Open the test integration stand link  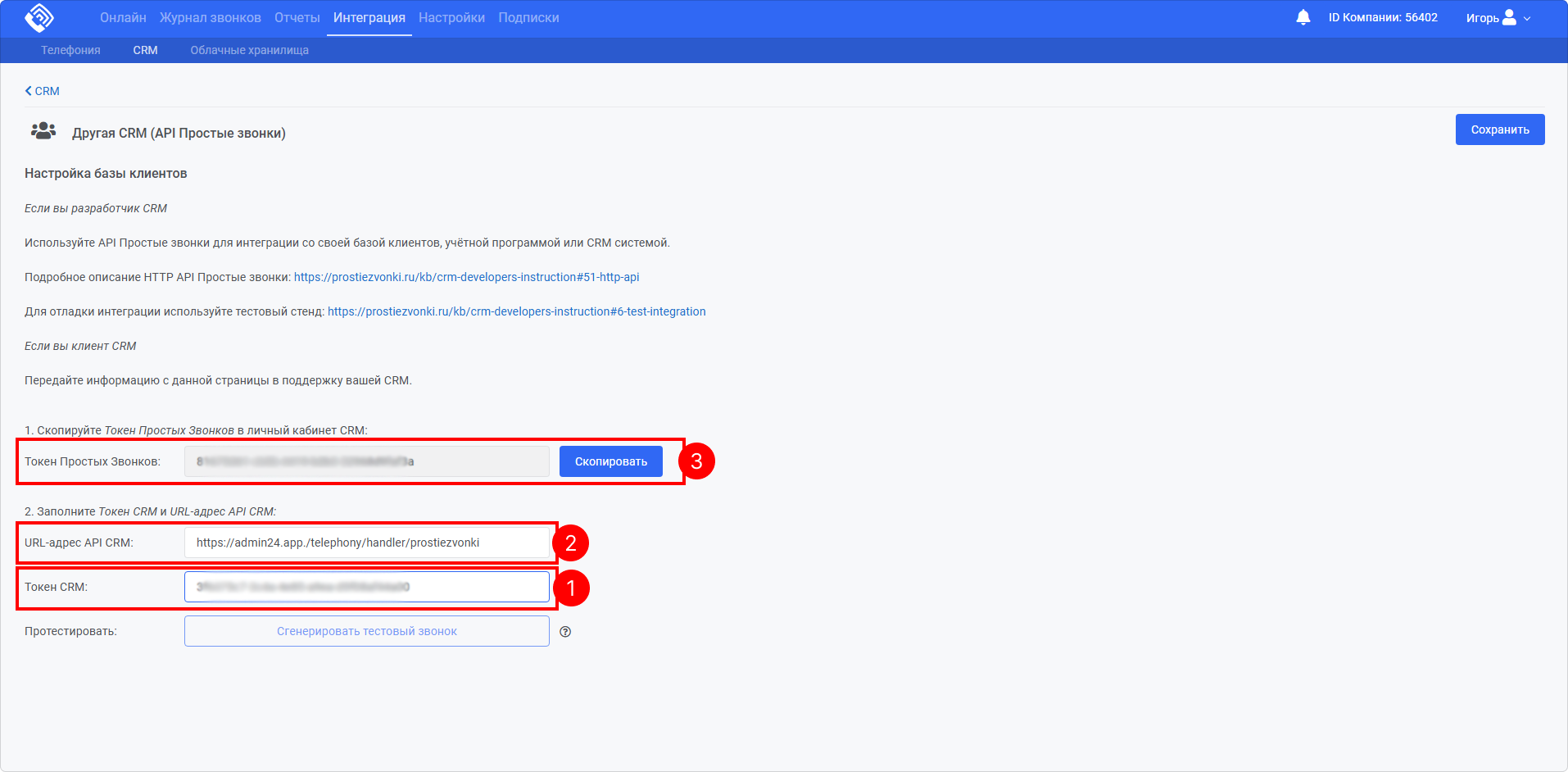click(x=517, y=311)
